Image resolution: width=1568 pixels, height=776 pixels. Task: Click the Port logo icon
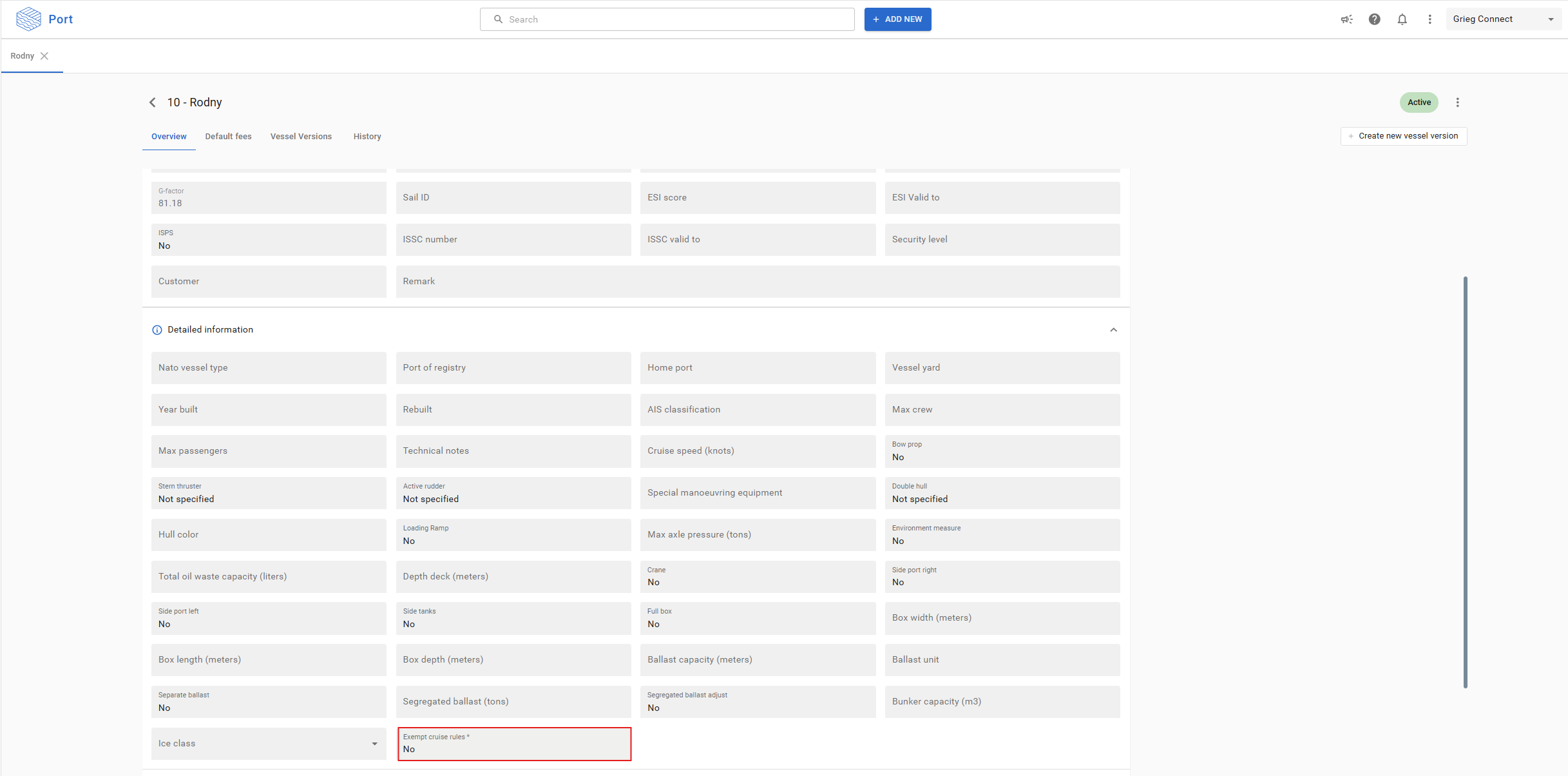(x=28, y=19)
